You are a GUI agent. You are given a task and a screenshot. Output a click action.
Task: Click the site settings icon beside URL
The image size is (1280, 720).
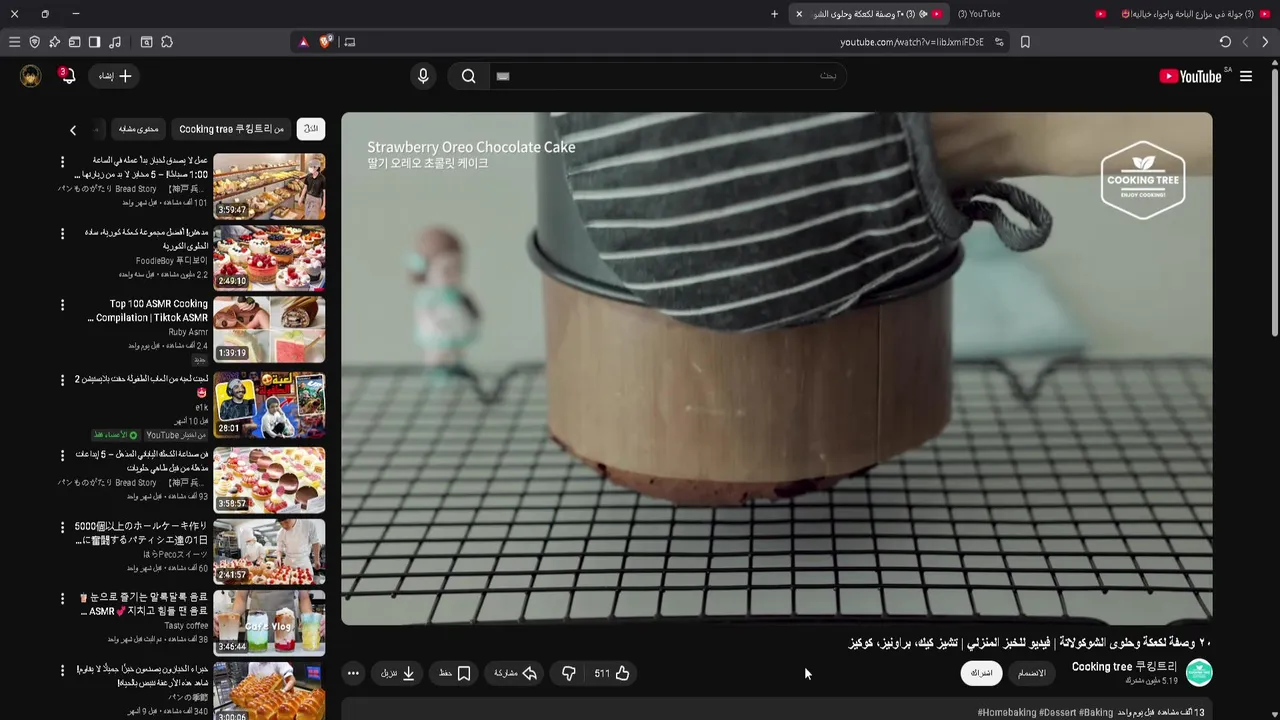tap(999, 42)
